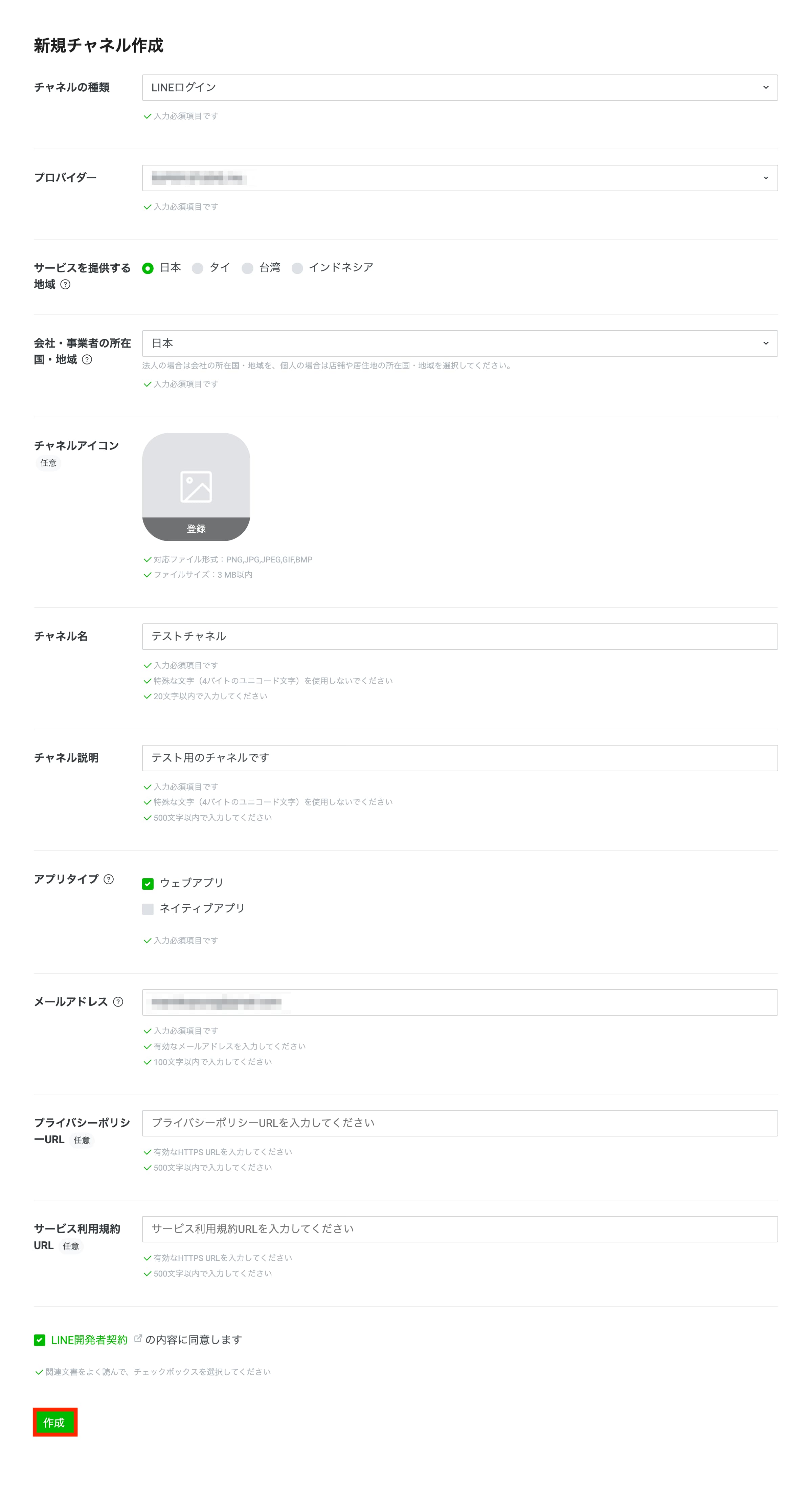Focus the チャネル名 input field
The height and width of the screenshot is (1504, 812).
(460, 636)
